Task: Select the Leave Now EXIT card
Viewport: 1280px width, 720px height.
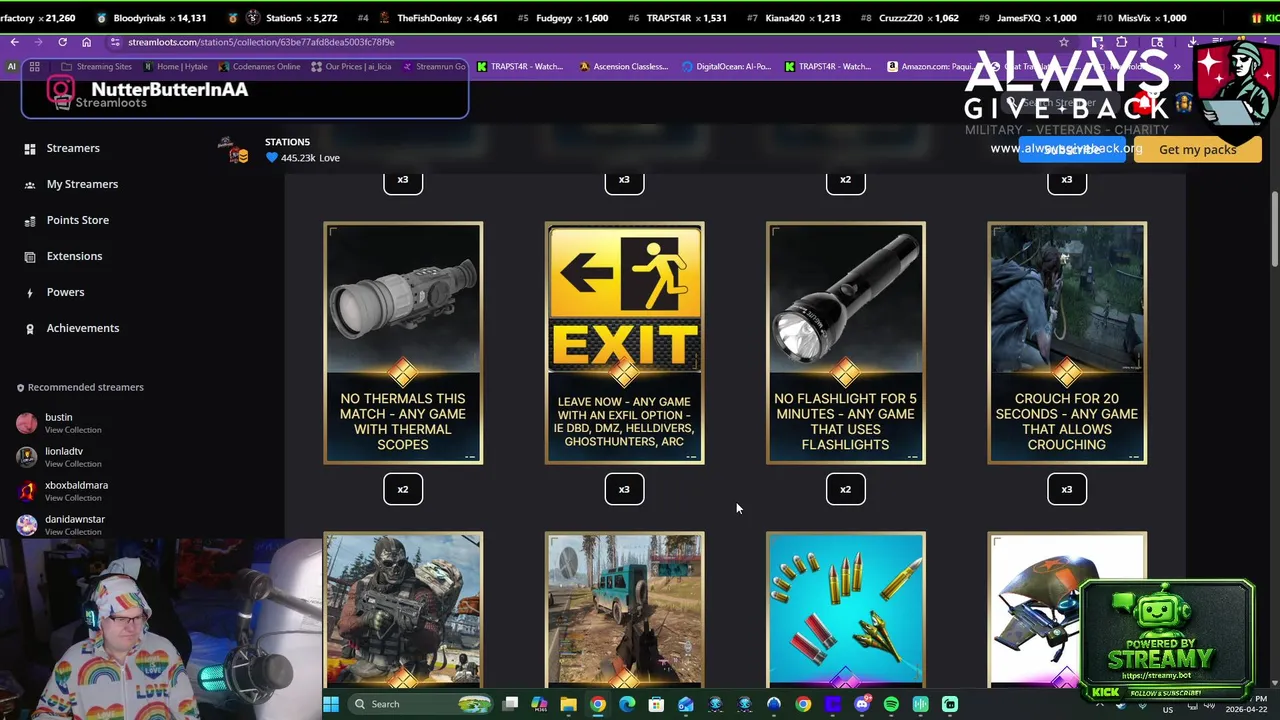Action: [624, 343]
